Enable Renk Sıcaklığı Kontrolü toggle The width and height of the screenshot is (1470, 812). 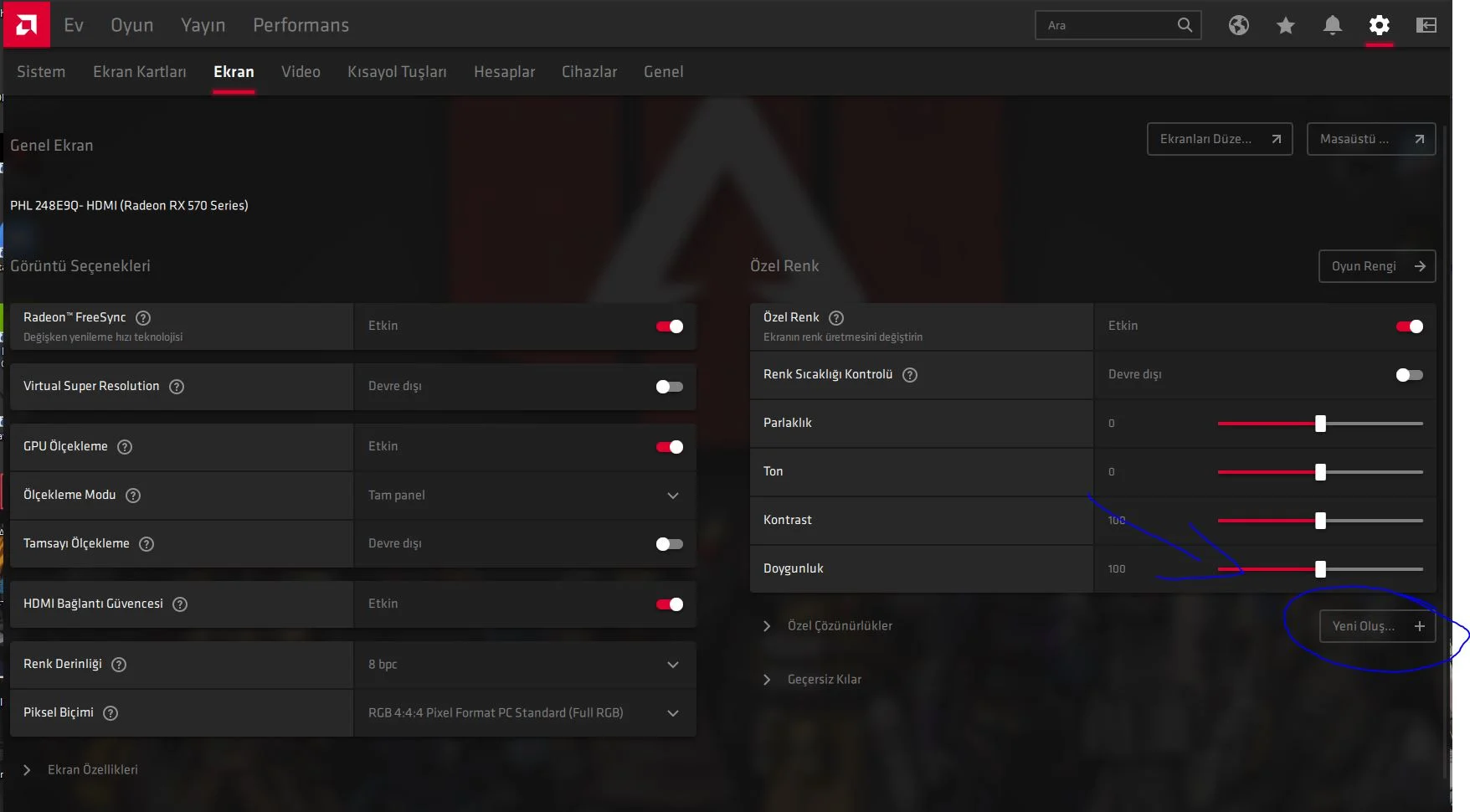(x=1409, y=375)
